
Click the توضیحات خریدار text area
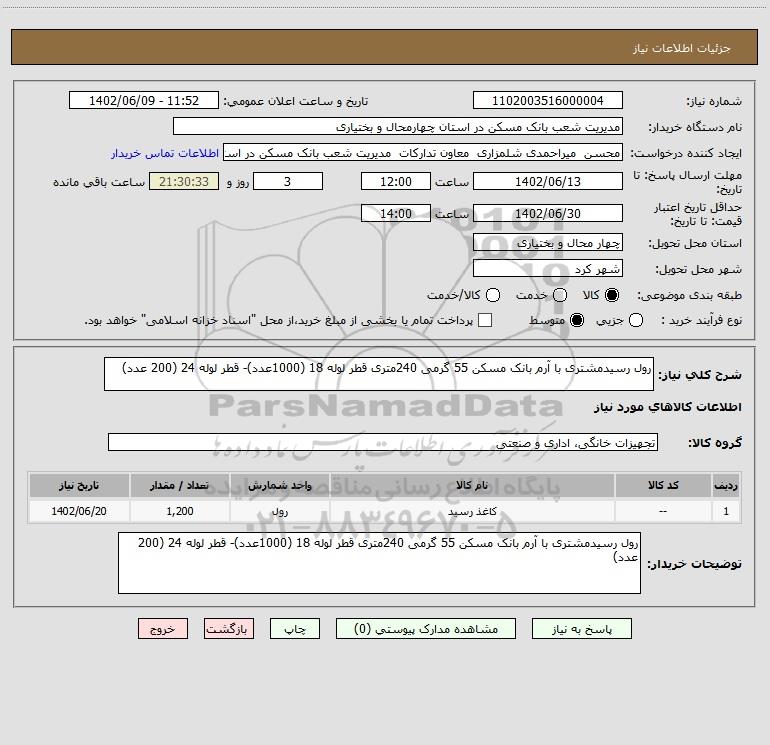click(380, 563)
